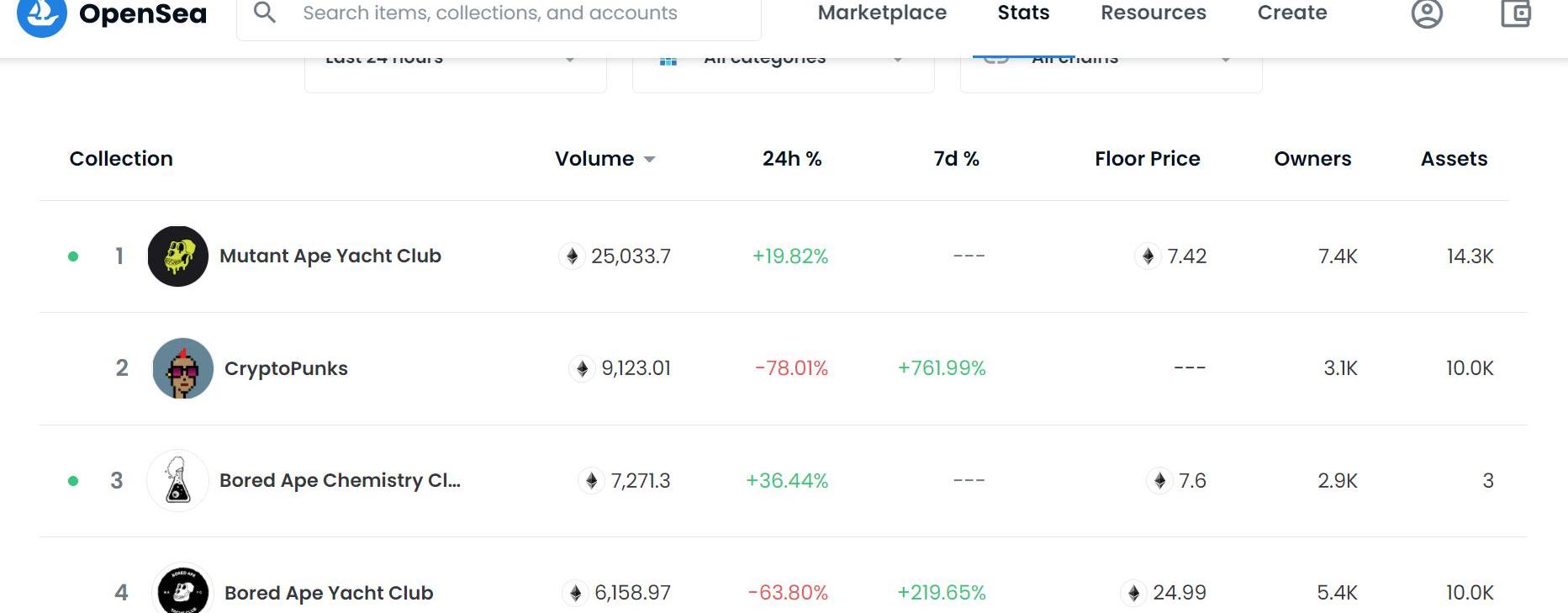Open Bored Ape Chemistry Cl... collection
1568x613 pixels.
click(x=340, y=481)
